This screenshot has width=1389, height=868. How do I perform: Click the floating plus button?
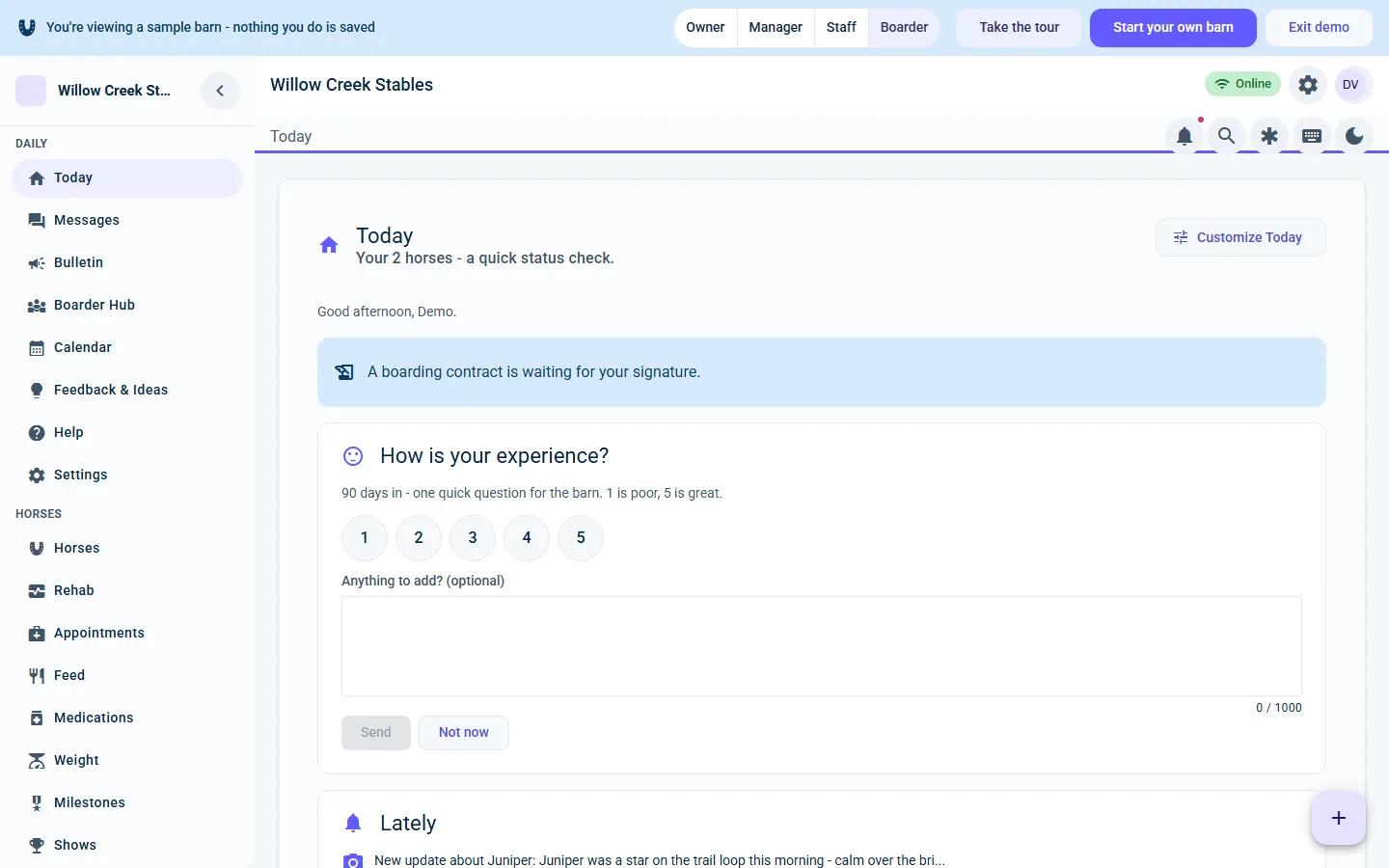[x=1339, y=818]
